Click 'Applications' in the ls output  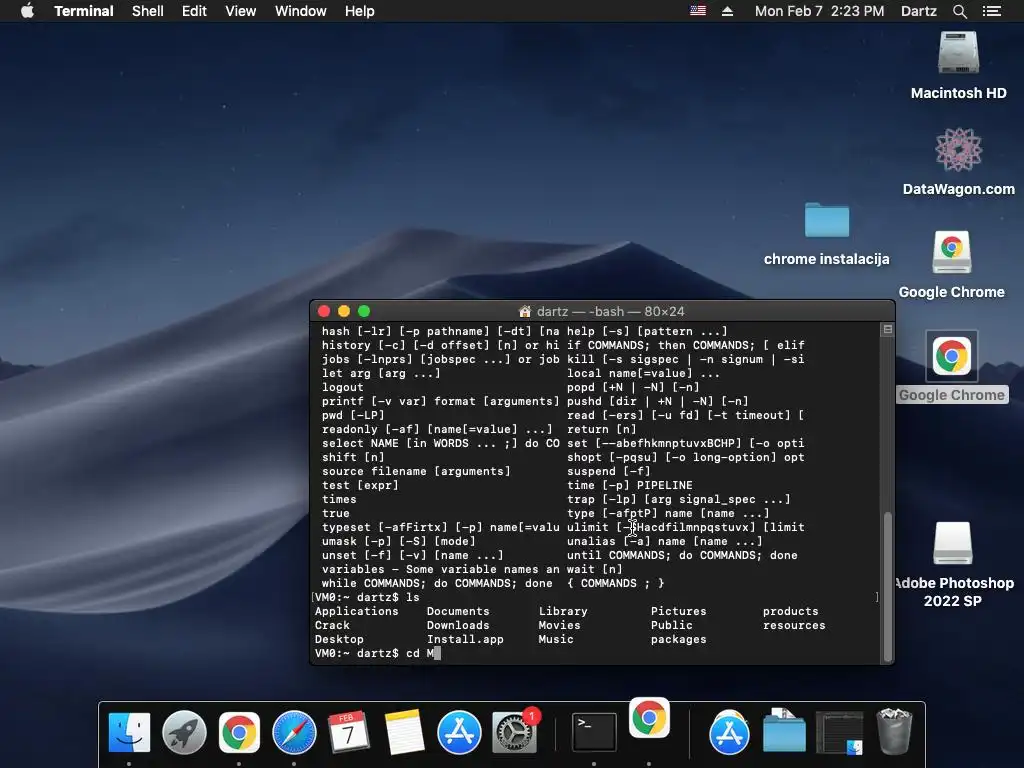pyautogui.click(x=357, y=611)
